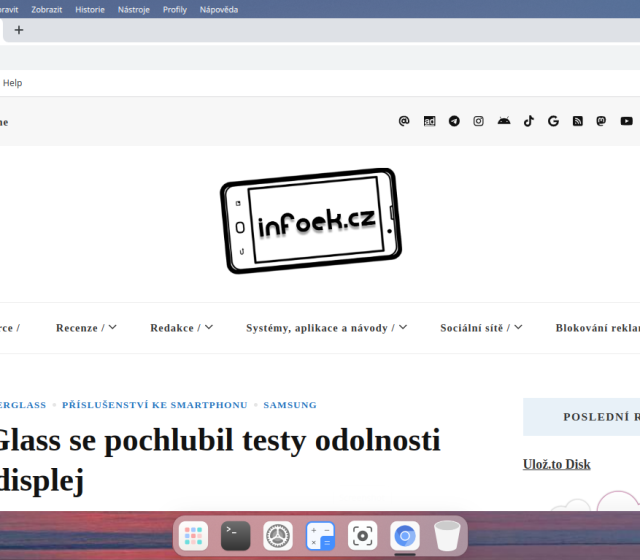Click the YouTube icon in header
The image size is (640, 560).
click(x=627, y=121)
